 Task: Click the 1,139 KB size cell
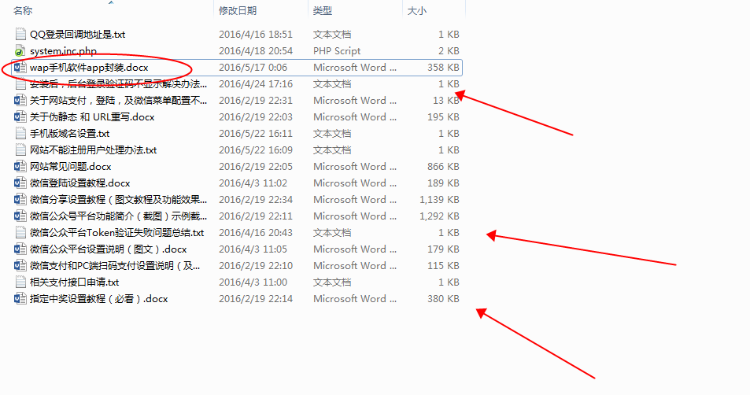point(440,199)
